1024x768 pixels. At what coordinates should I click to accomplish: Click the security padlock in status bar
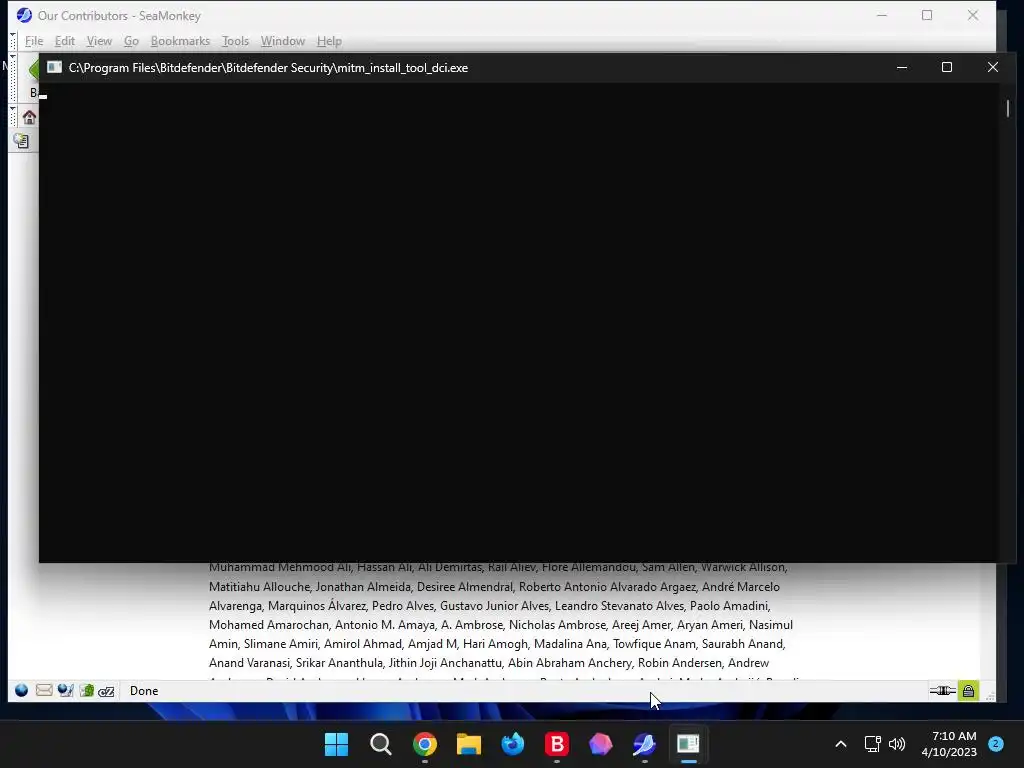tap(968, 690)
